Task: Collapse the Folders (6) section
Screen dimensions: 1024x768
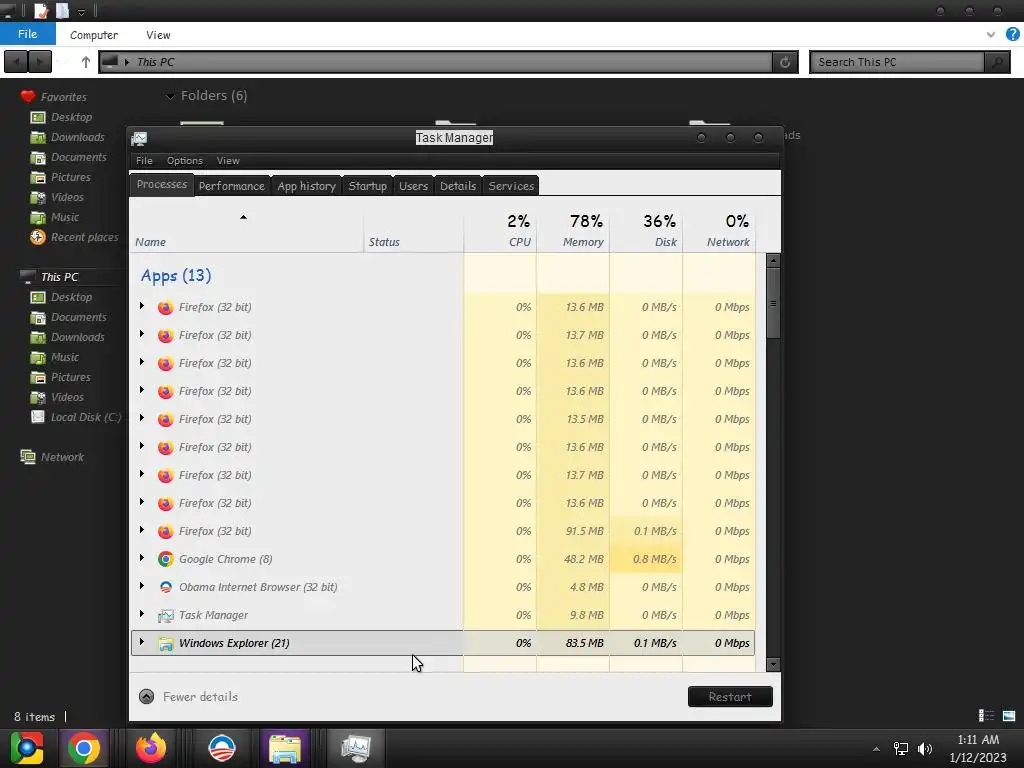Action: click(x=170, y=97)
